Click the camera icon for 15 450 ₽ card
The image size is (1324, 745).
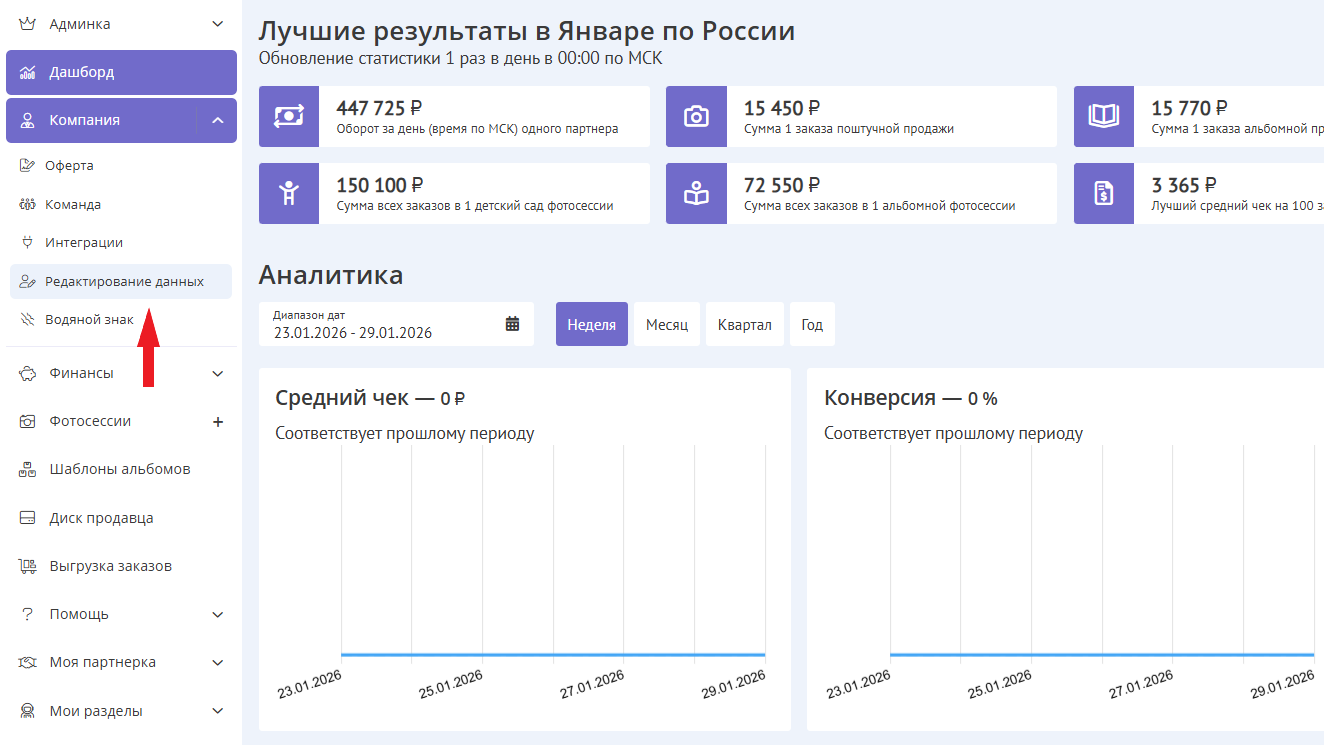point(696,116)
